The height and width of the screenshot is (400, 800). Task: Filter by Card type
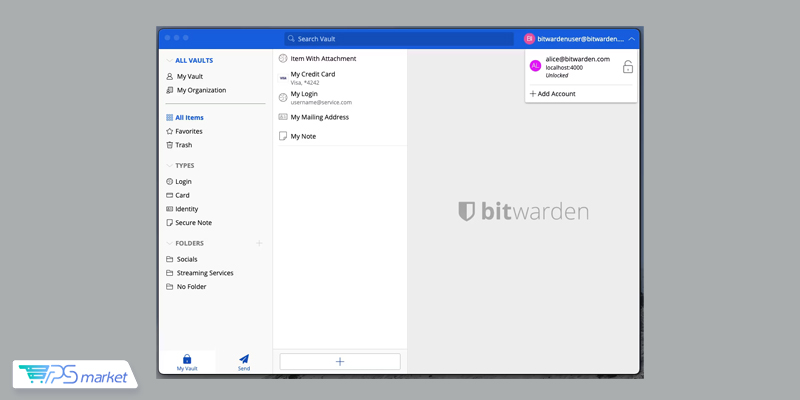point(182,195)
